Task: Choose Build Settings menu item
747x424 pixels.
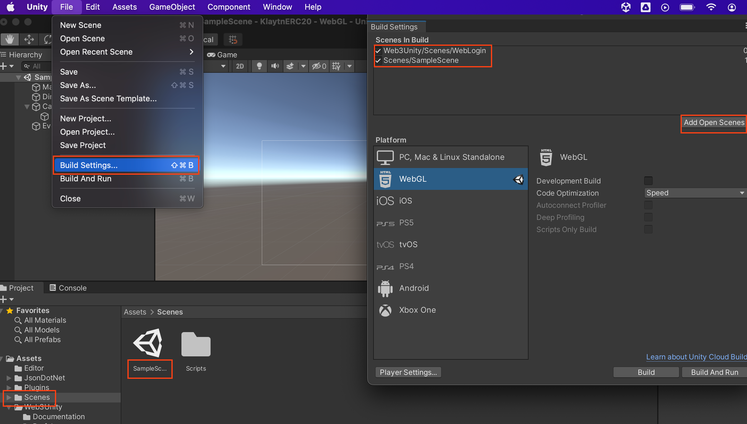Action: coord(127,165)
